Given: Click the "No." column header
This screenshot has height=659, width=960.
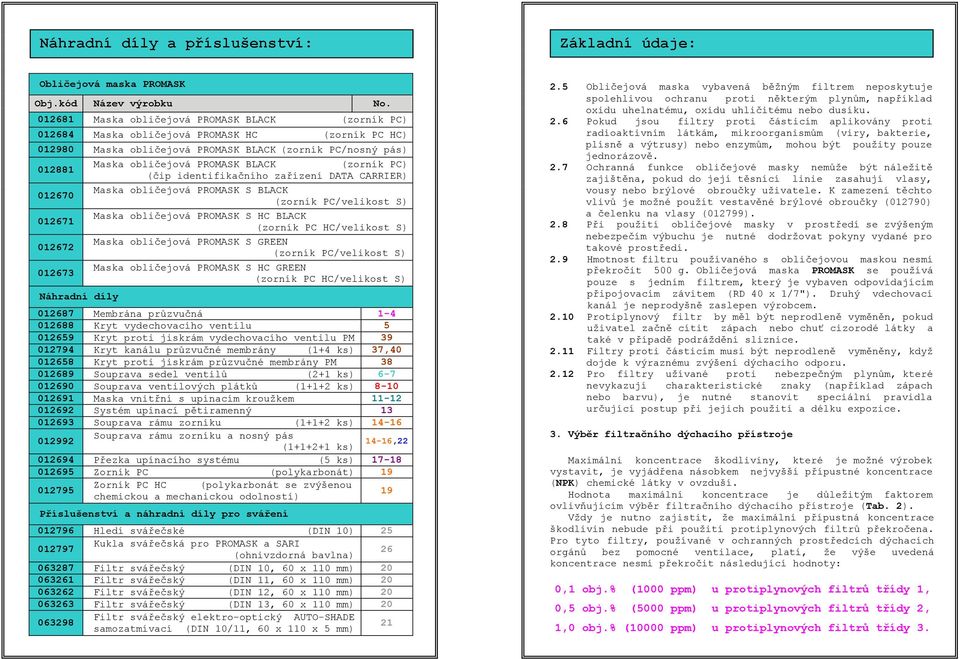Looking at the screenshot, I should point(381,104).
